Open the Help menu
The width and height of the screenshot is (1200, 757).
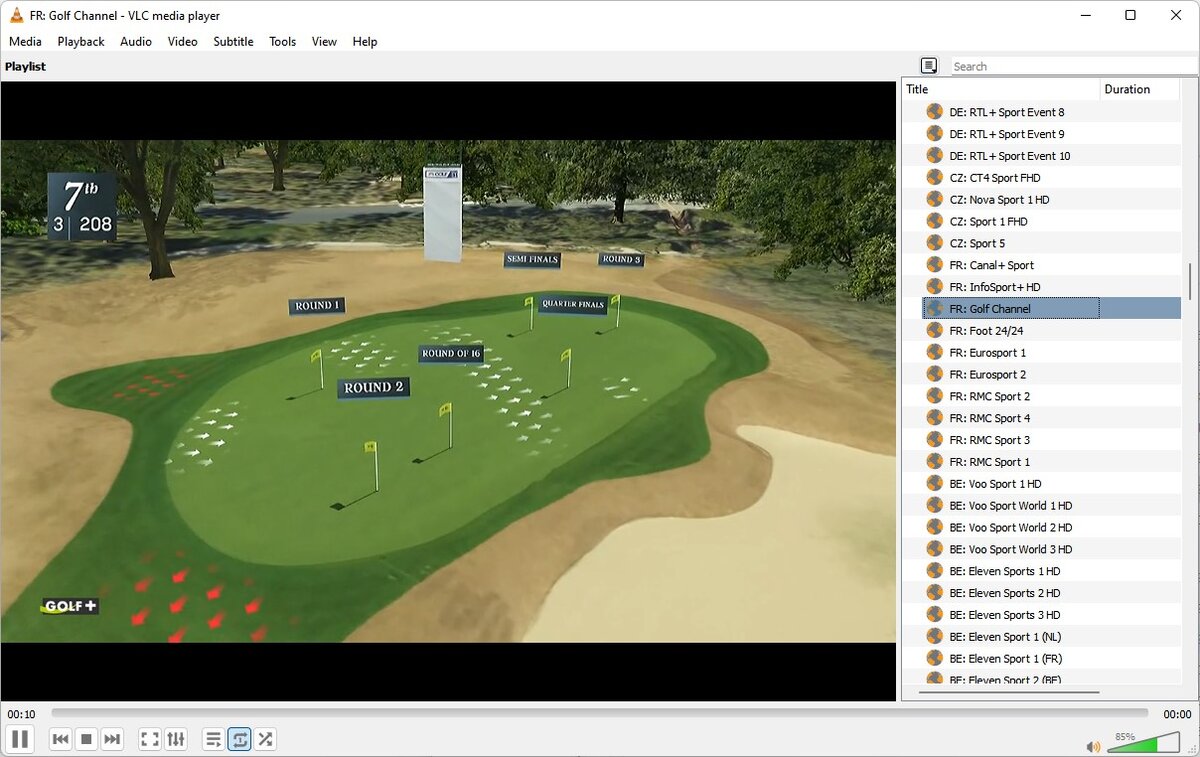point(365,41)
